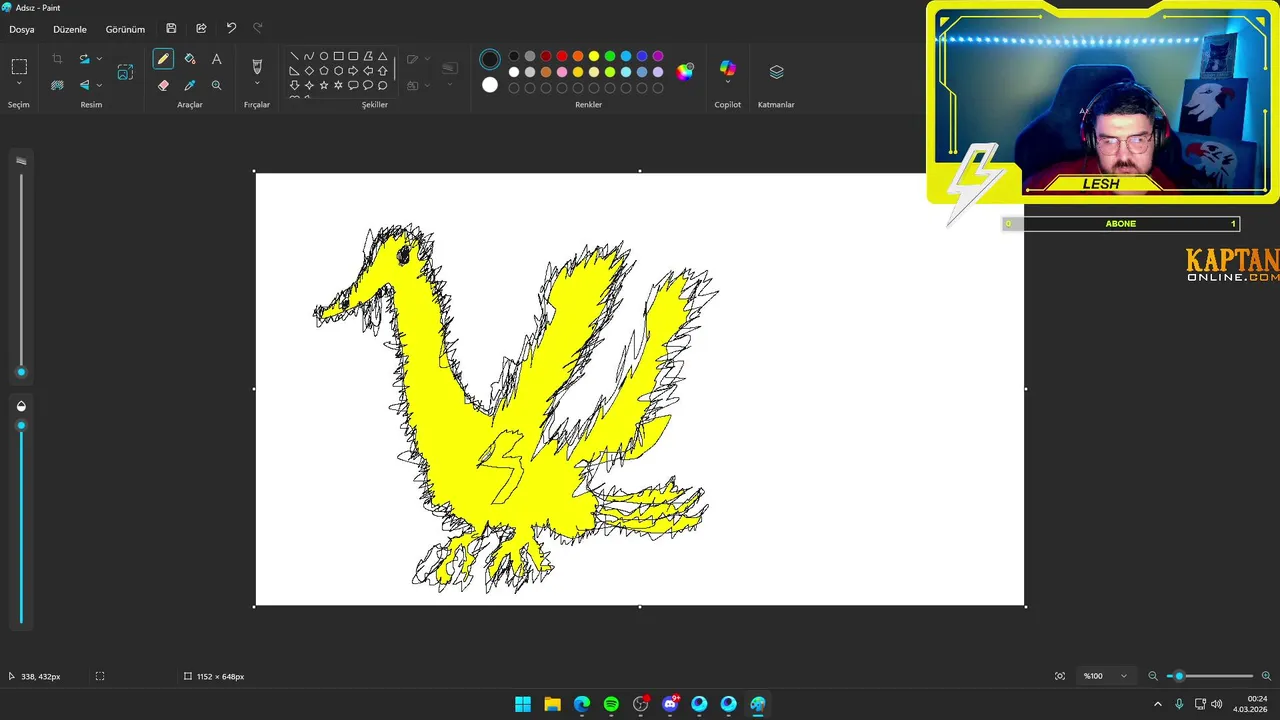Viewport: 1280px width, 720px height.
Task: Click the volume icon in system tray
Action: (x=1217, y=704)
